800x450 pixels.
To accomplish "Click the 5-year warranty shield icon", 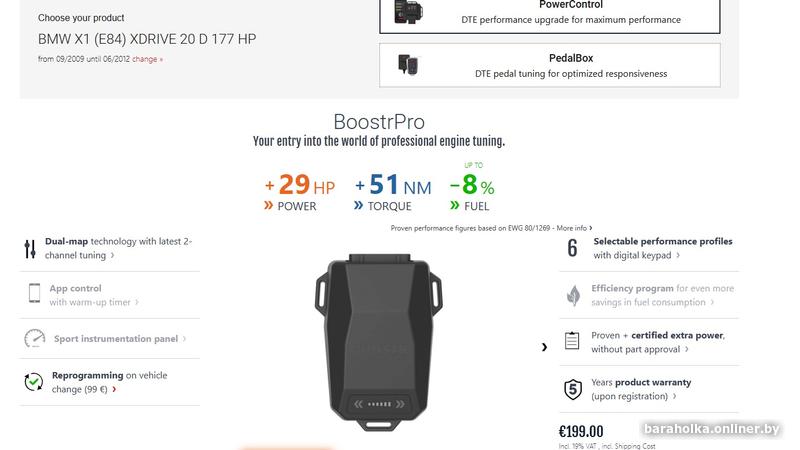I will click(x=573, y=389).
